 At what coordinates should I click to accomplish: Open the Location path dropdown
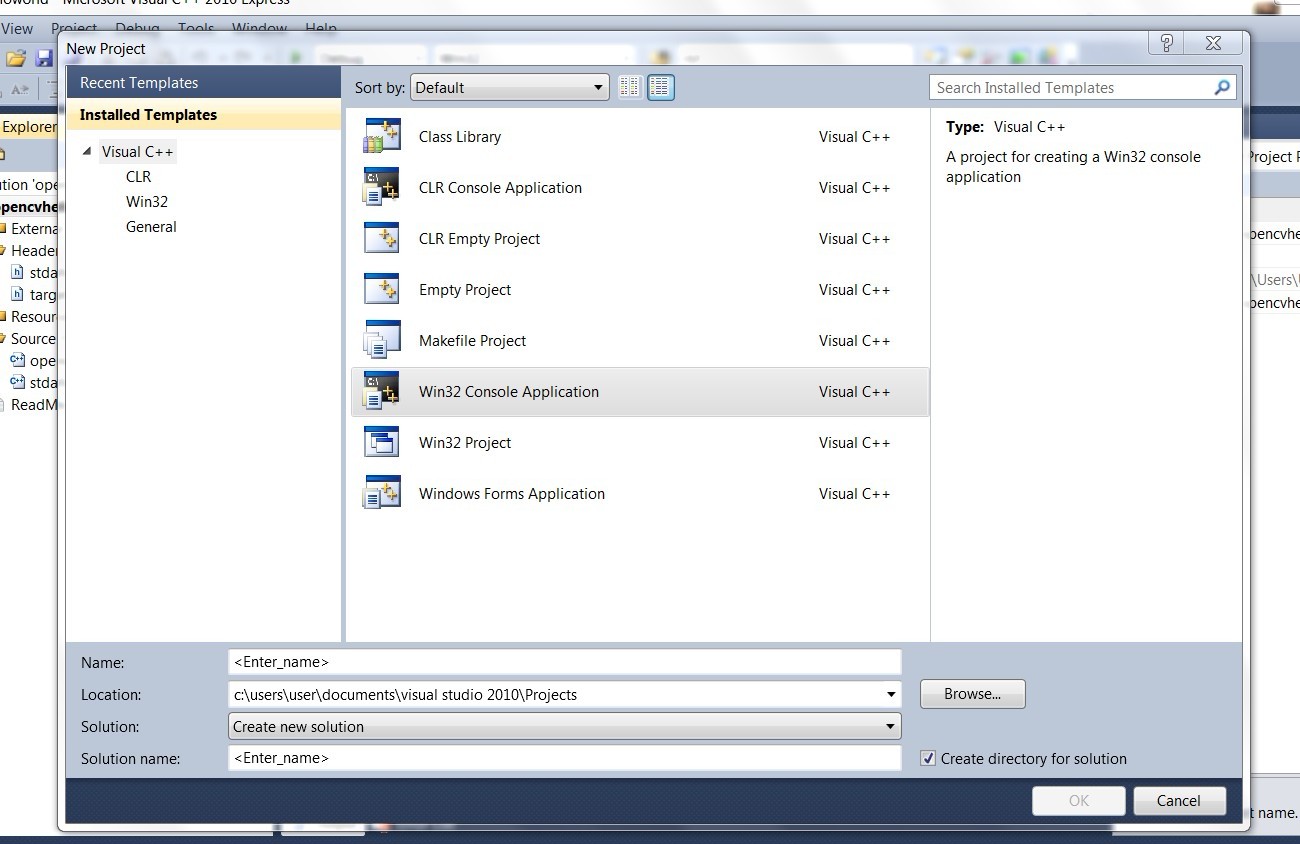coord(889,694)
